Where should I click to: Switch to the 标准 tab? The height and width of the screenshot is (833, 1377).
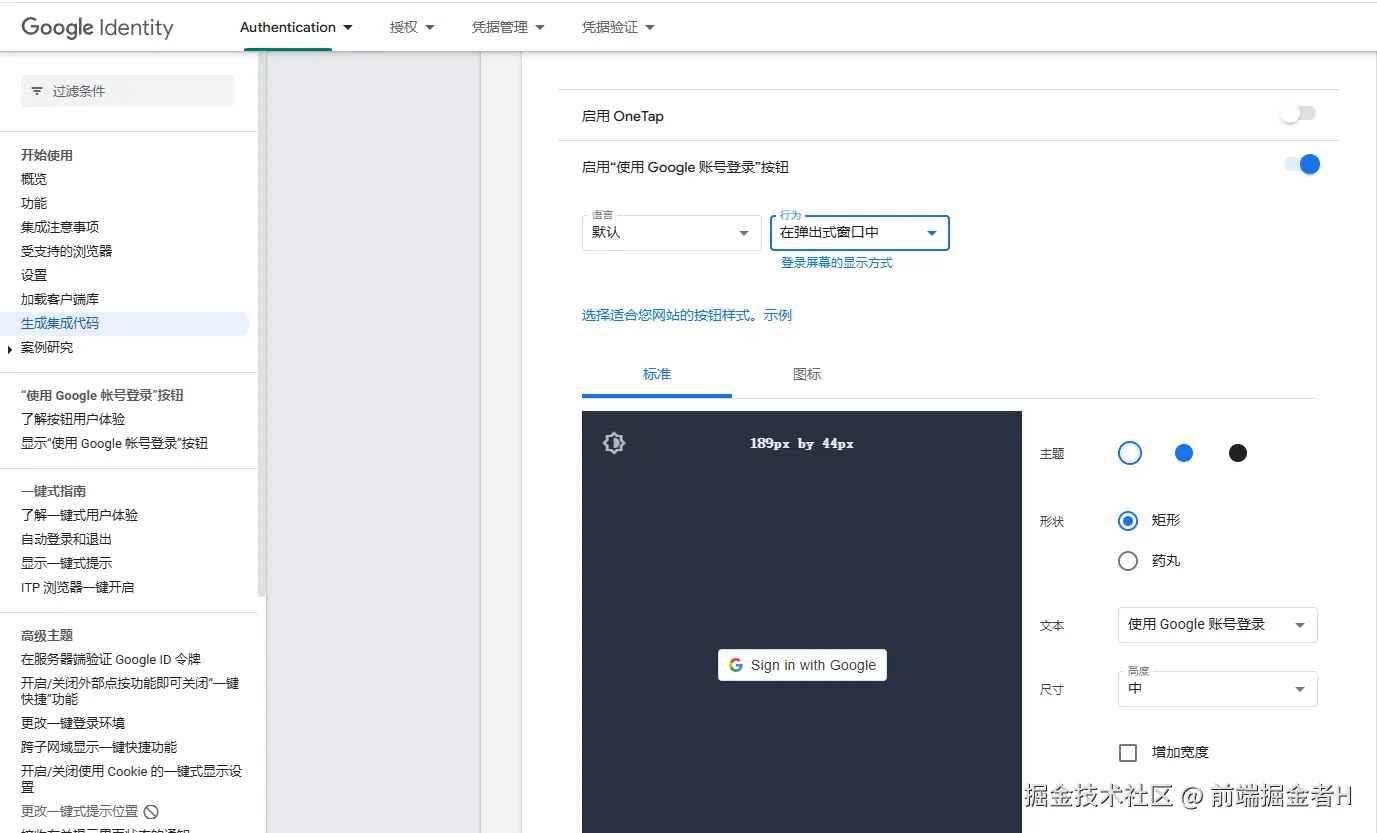pyautogui.click(x=657, y=374)
